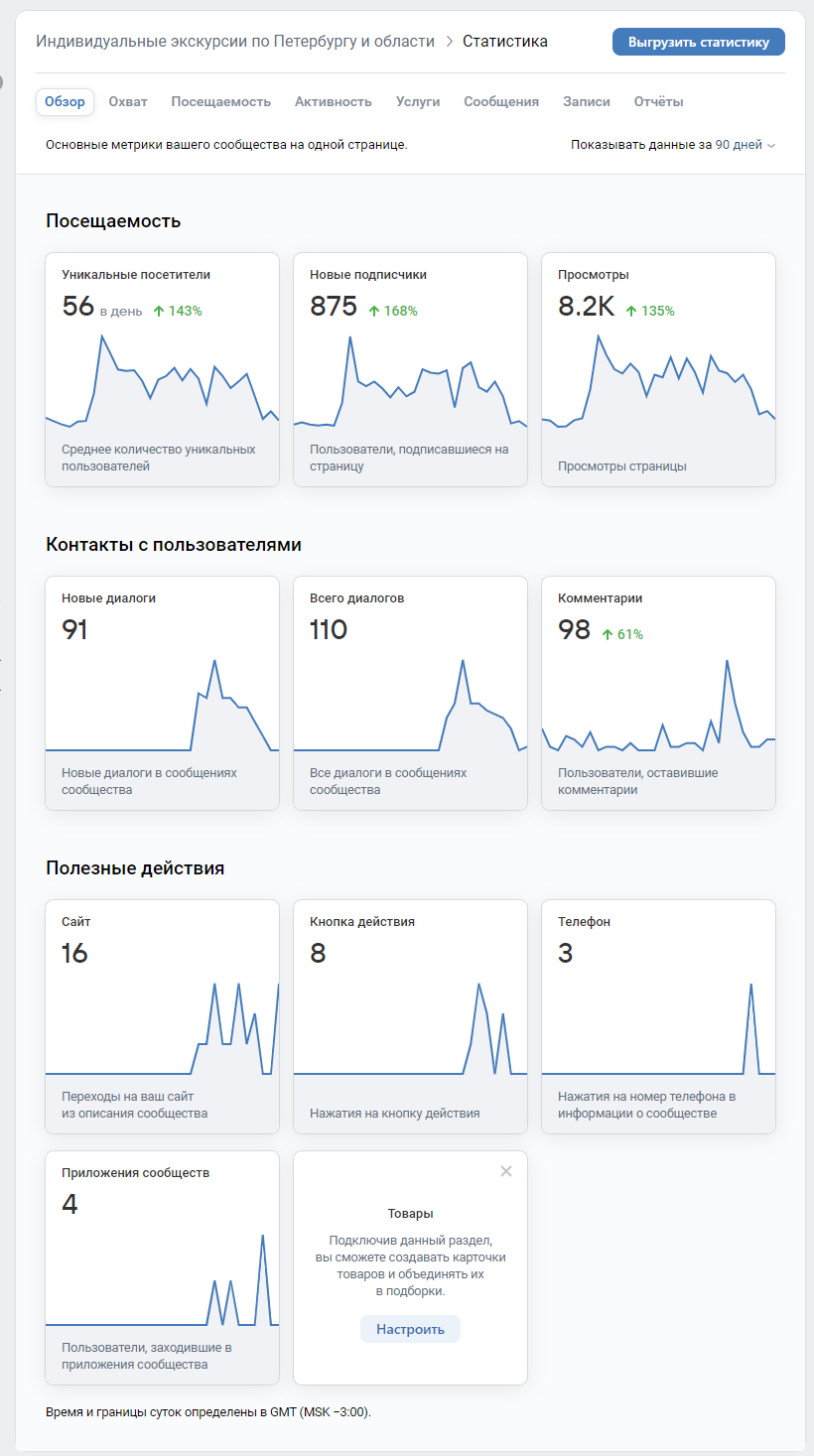Open the Отчёты tab

[658, 101]
